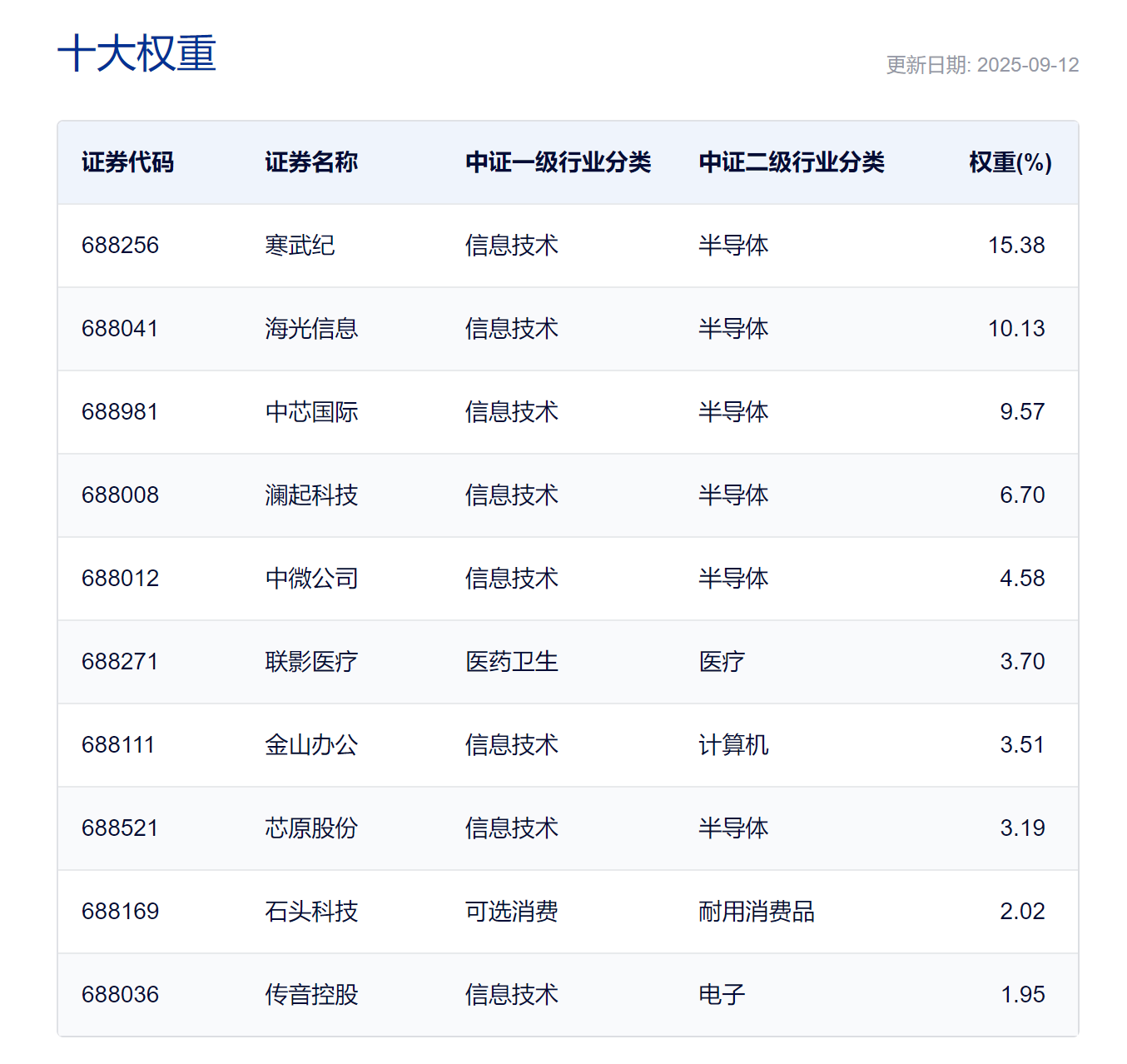Image resolution: width=1127 pixels, height=1064 pixels.
Task: Click weight value 1.95
Action: [x=1022, y=995]
